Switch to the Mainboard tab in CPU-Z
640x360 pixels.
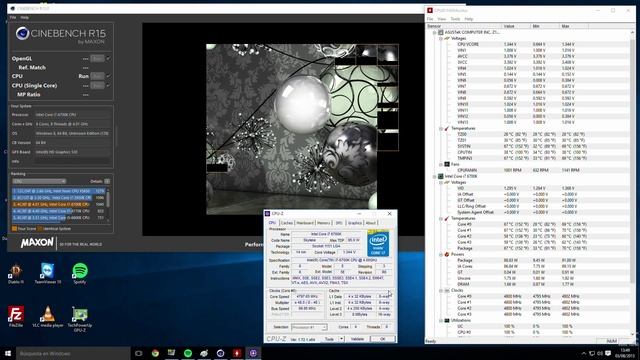click(305, 223)
